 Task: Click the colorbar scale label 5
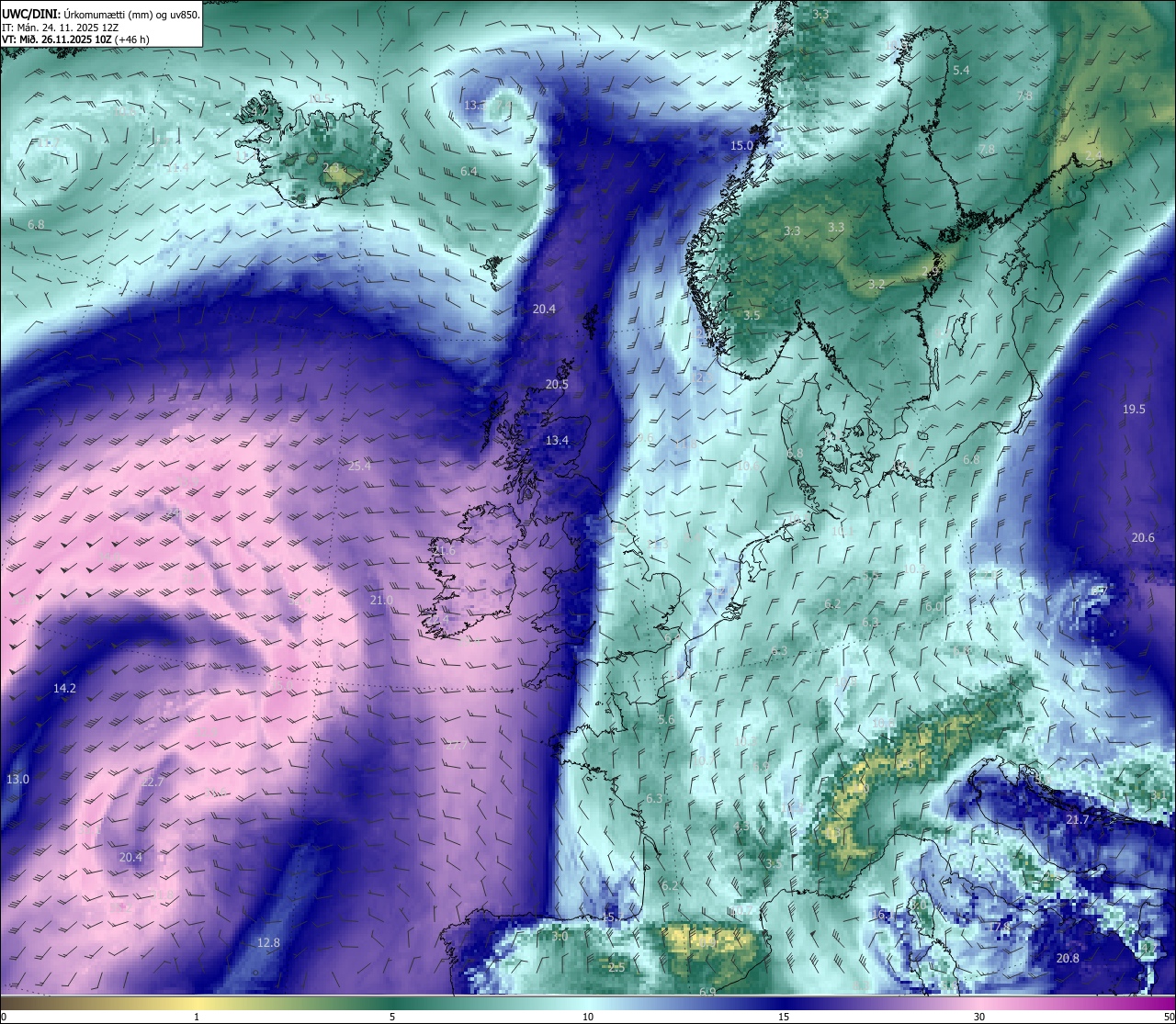point(391,1017)
